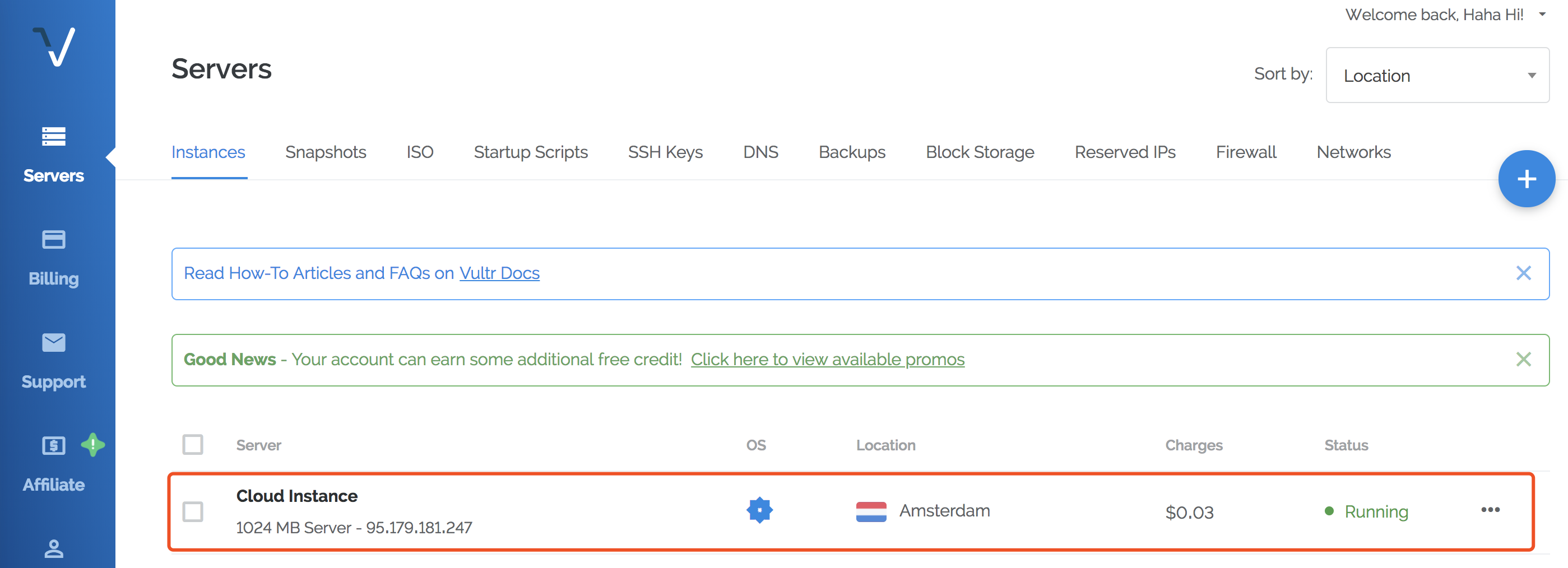Screen dimensions: 1568x568
Task: Close the Good News promo banner
Action: coord(1523,360)
